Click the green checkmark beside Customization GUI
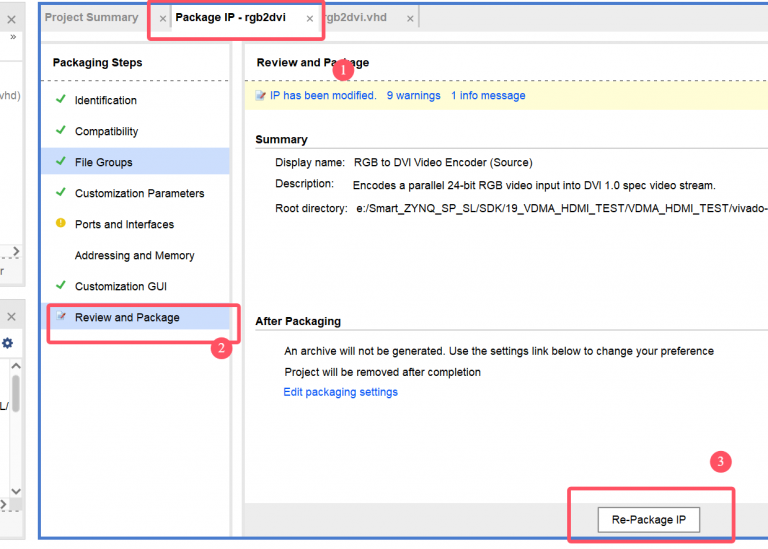Image resolution: width=768 pixels, height=549 pixels. coord(61,286)
